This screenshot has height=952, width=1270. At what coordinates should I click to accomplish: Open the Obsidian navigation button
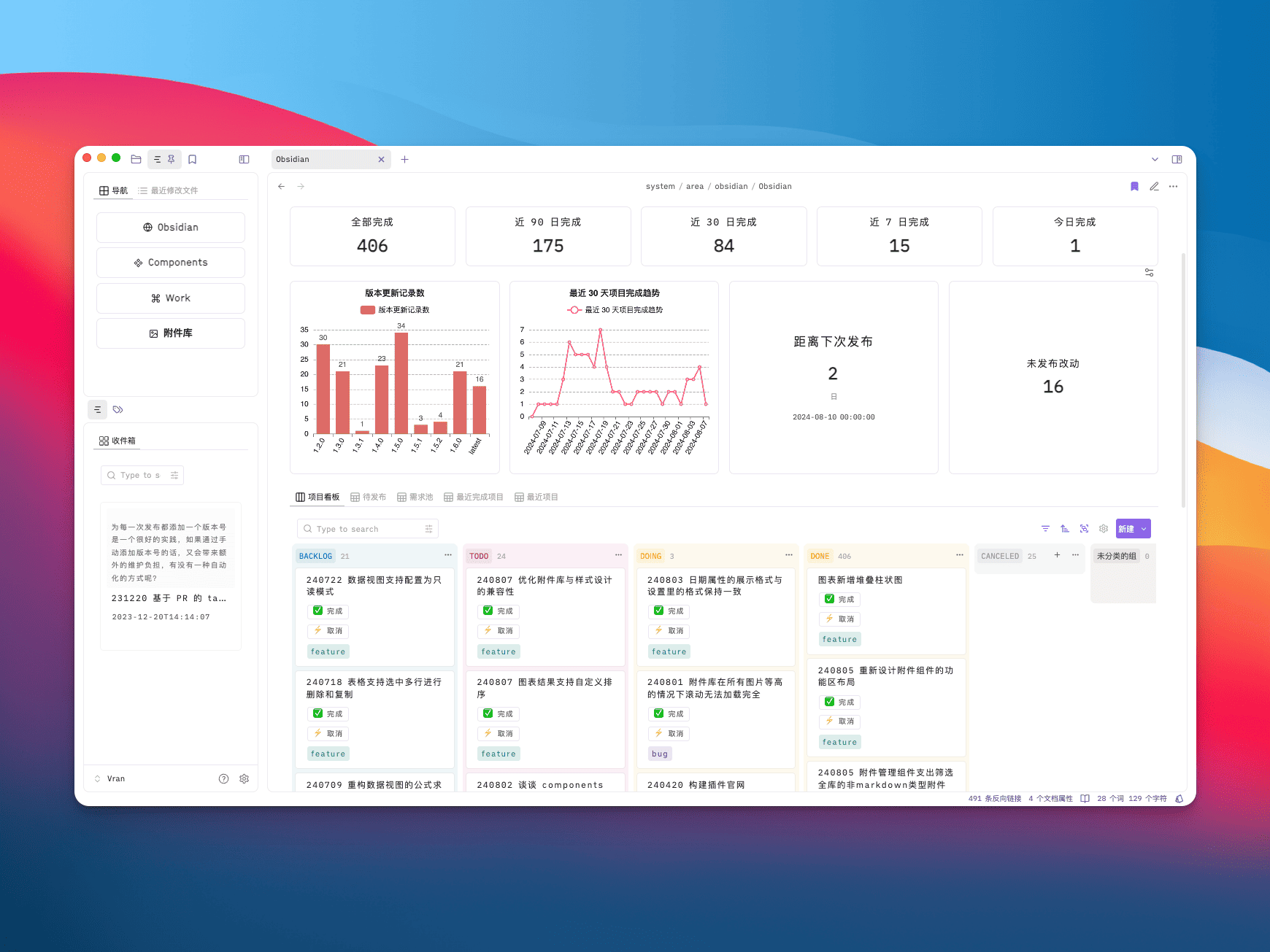click(171, 227)
